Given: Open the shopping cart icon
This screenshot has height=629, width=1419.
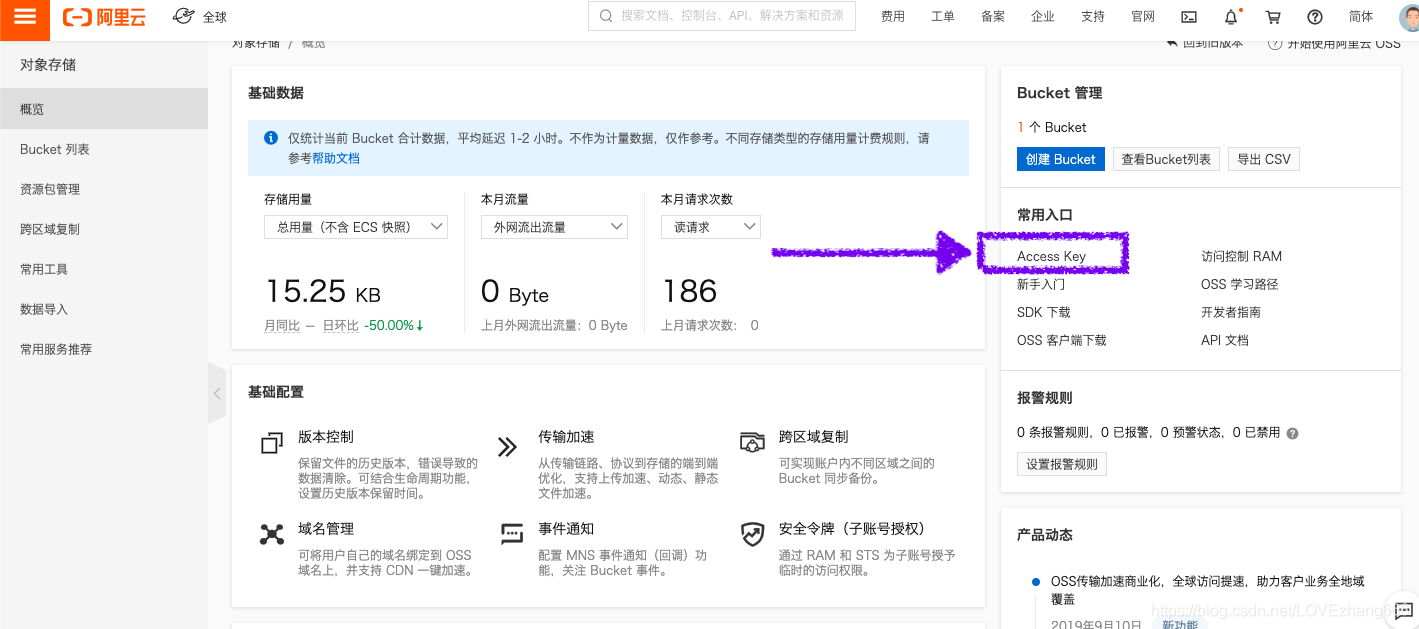Looking at the screenshot, I should [1273, 17].
